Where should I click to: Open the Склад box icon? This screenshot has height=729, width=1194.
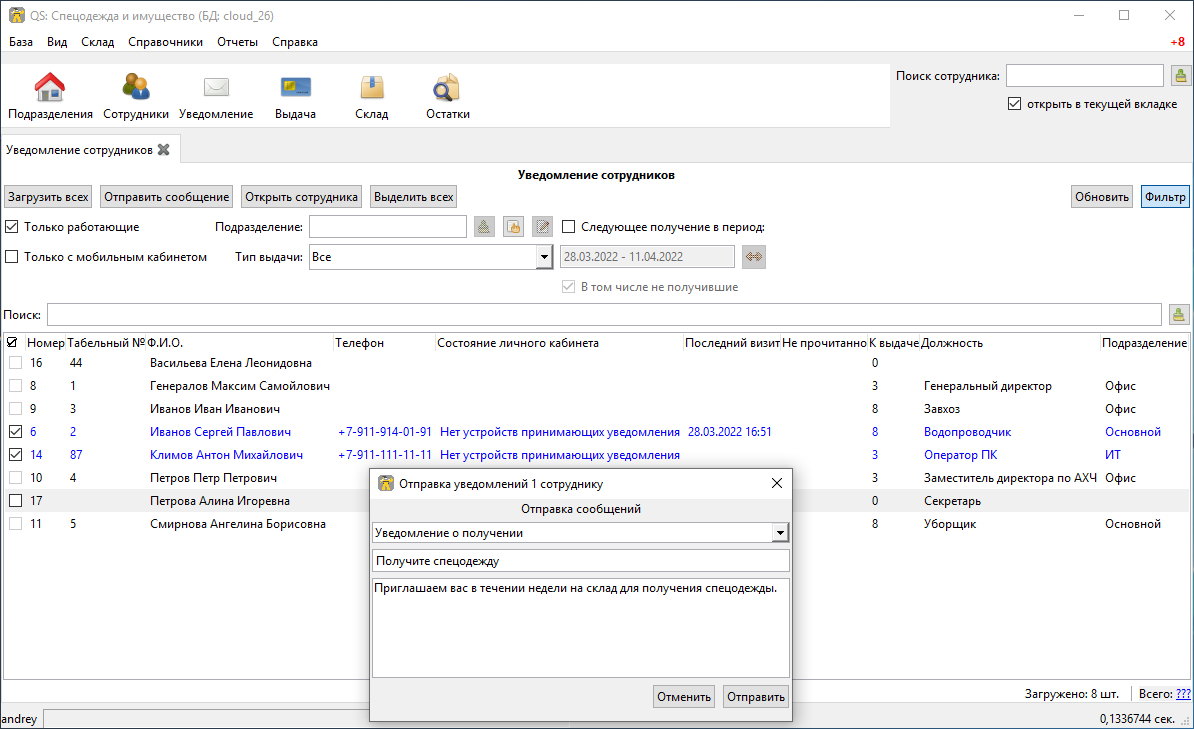372,88
